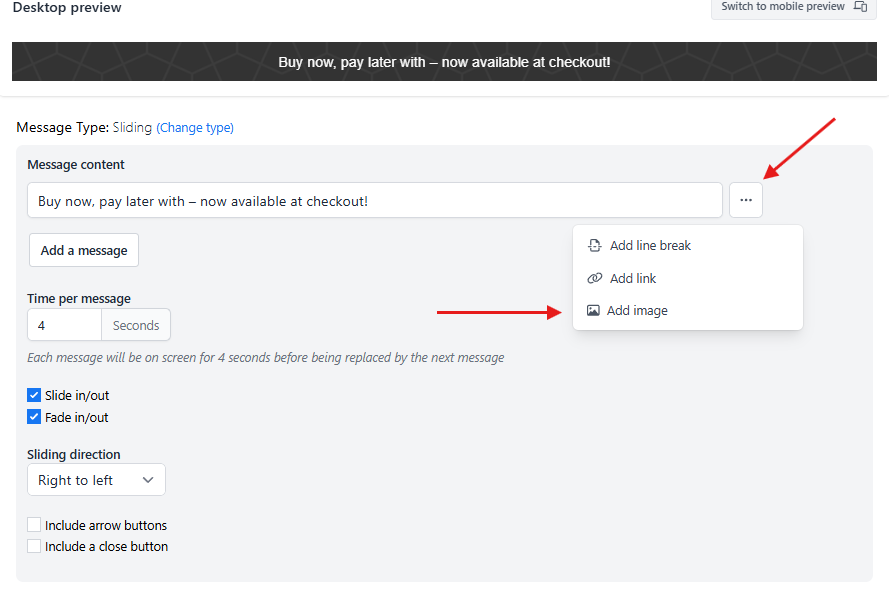Click the chevron on the Right to left selector
The width and height of the screenshot is (889, 599).
click(148, 480)
